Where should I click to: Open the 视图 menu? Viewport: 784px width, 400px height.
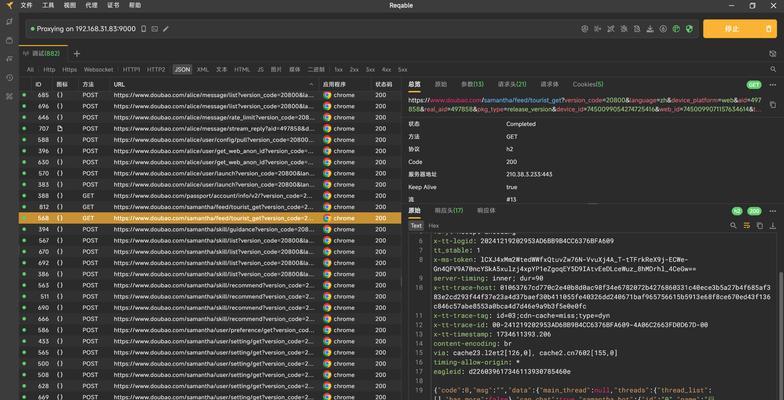(70, 6)
